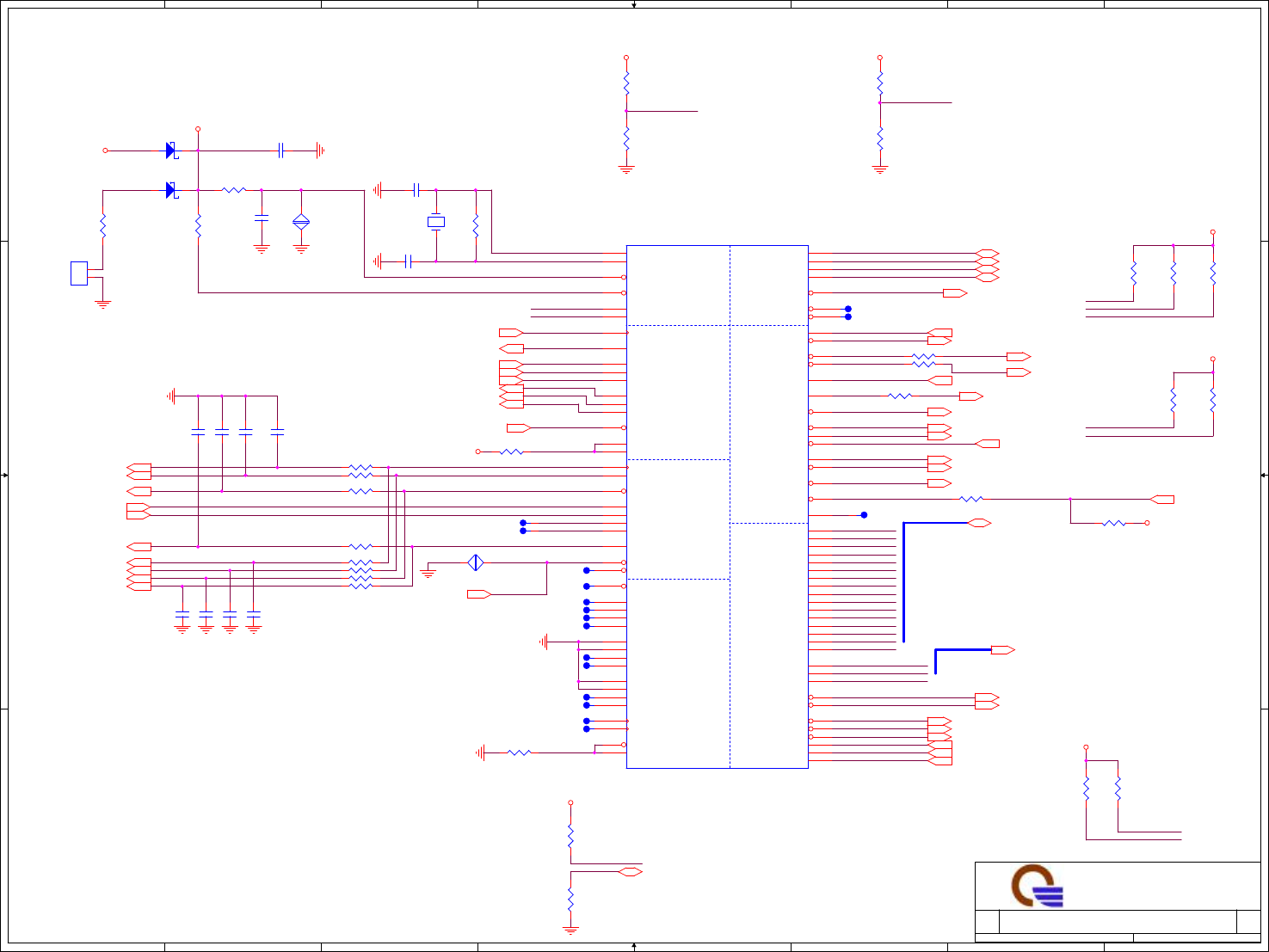Select the crystal oscillator symbol

point(436,222)
